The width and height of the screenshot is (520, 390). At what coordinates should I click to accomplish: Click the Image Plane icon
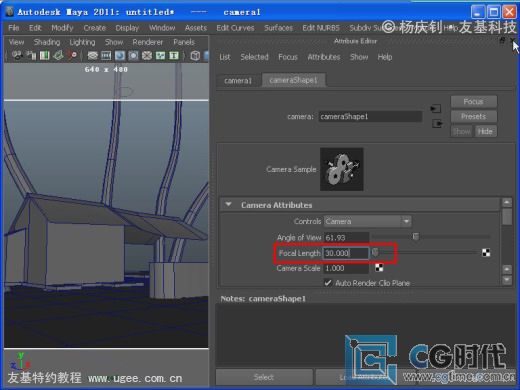coord(58,55)
